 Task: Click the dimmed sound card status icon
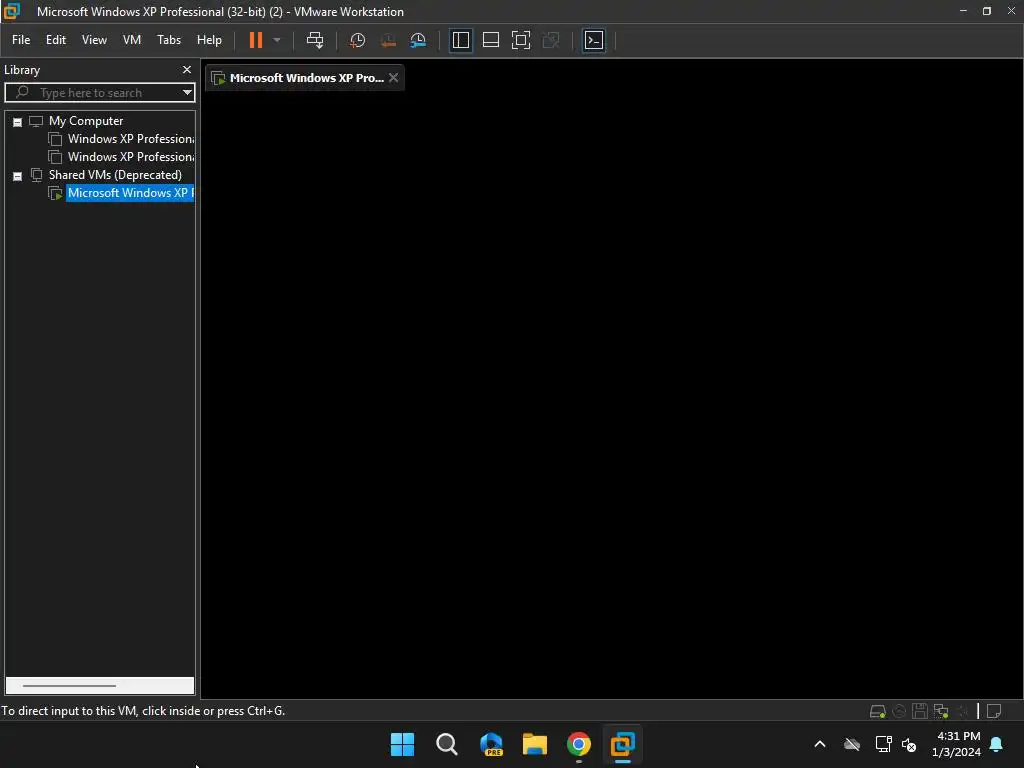point(962,711)
